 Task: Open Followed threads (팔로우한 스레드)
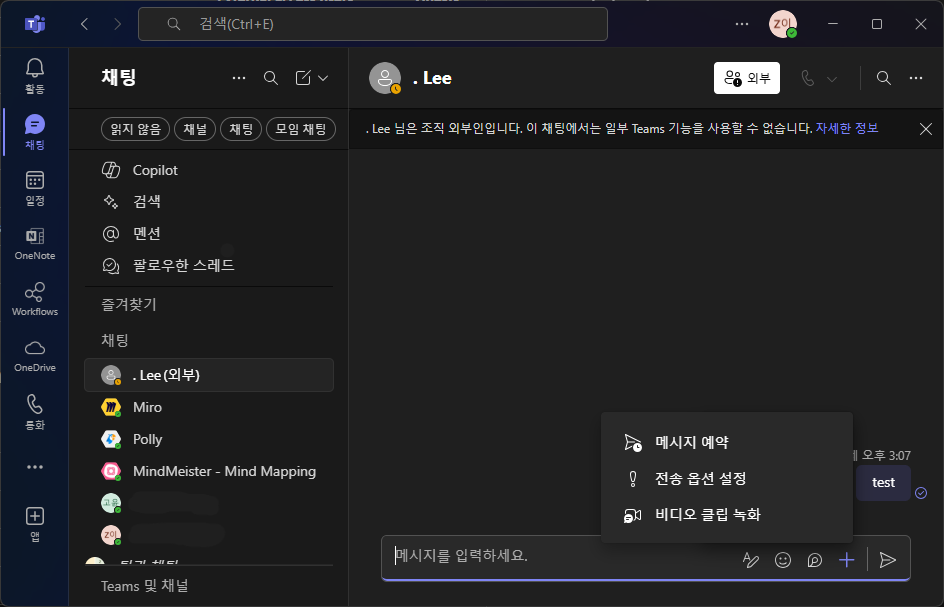click(208, 265)
